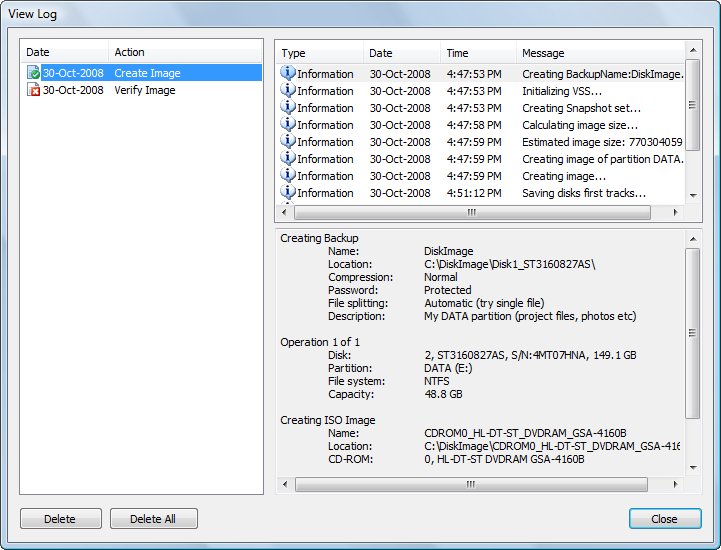
Task: Click the Password value 'Protected'
Action: (x=447, y=290)
